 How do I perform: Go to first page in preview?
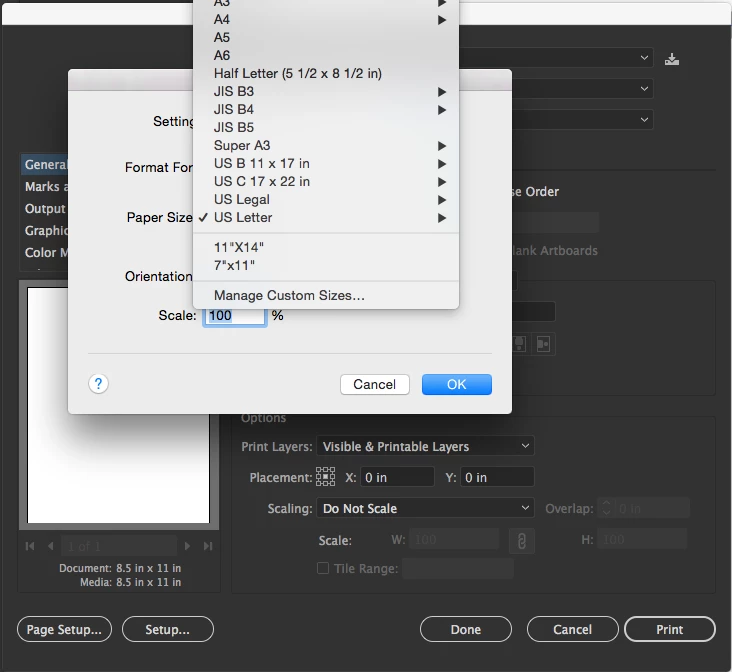(30, 546)
